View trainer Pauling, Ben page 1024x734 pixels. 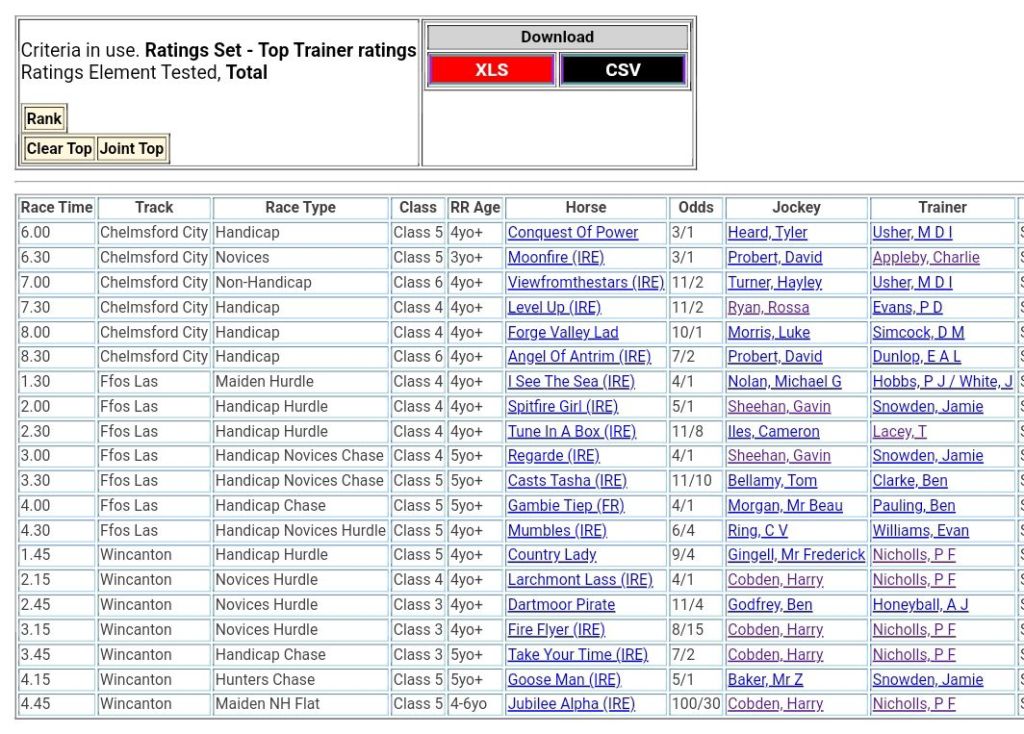click(x=913, y=506)
